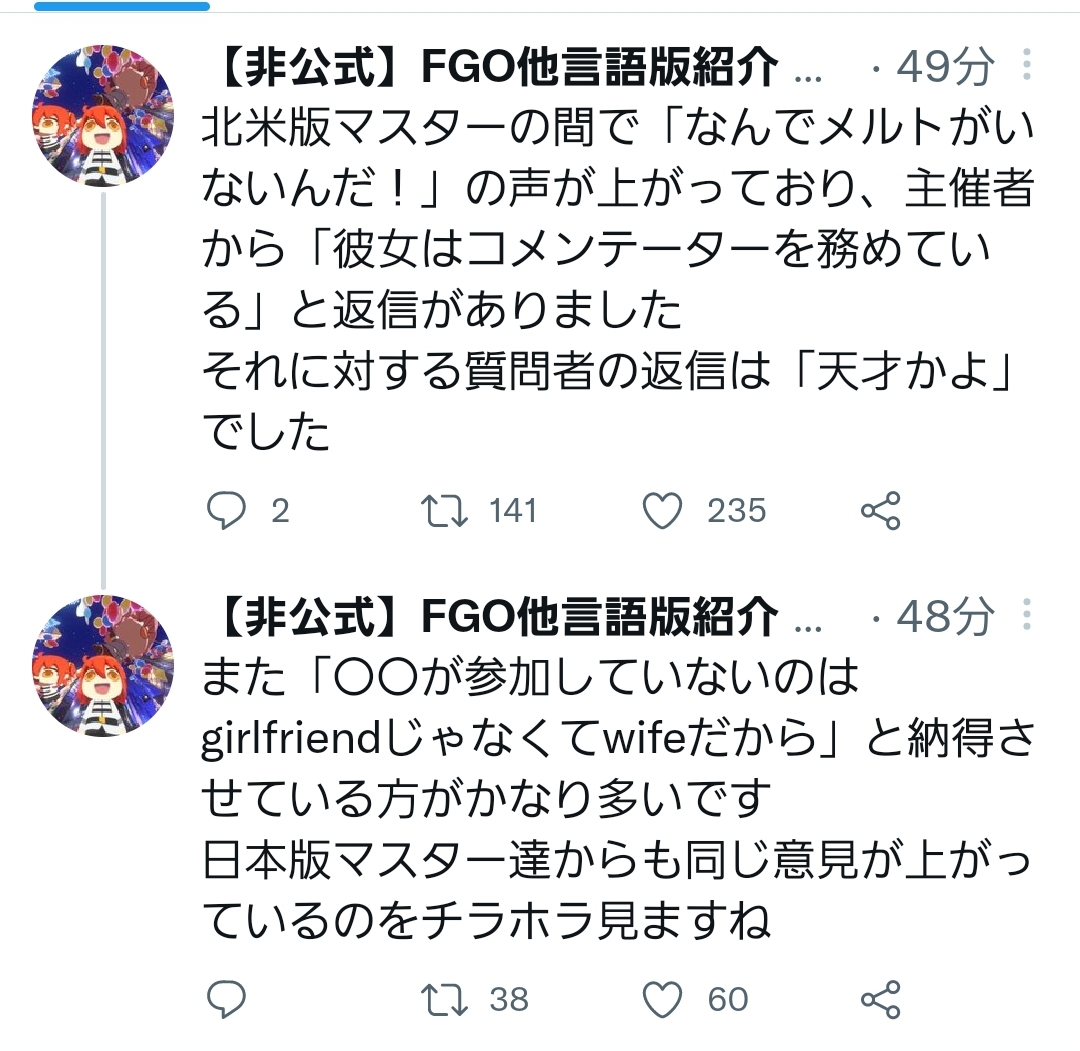Open the second tweet's body text
The height and width of the screenshot is (1051, 1080).
(x=600, y=800)
